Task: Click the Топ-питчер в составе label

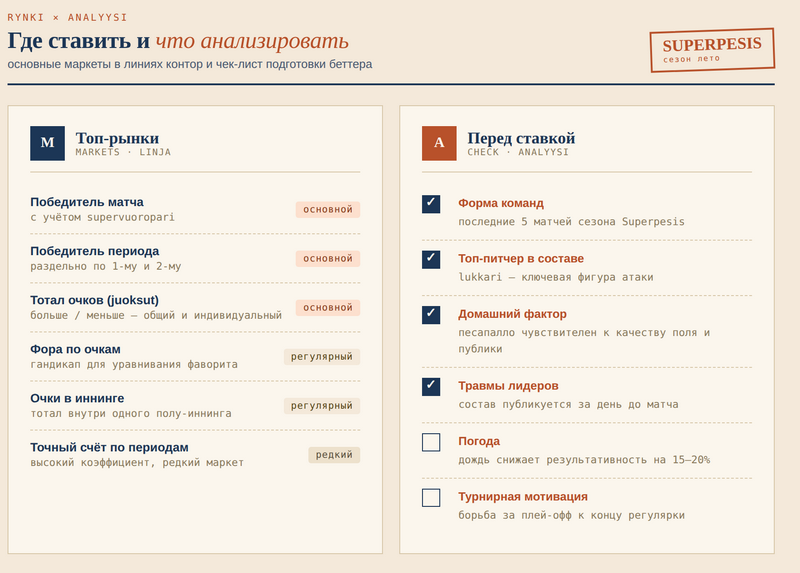Action: (521, 259)
